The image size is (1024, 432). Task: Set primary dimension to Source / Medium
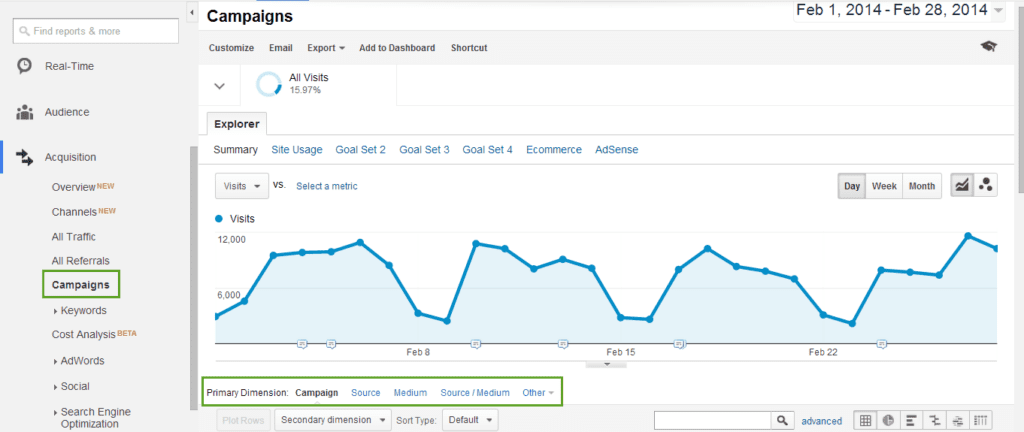[475, 393]
